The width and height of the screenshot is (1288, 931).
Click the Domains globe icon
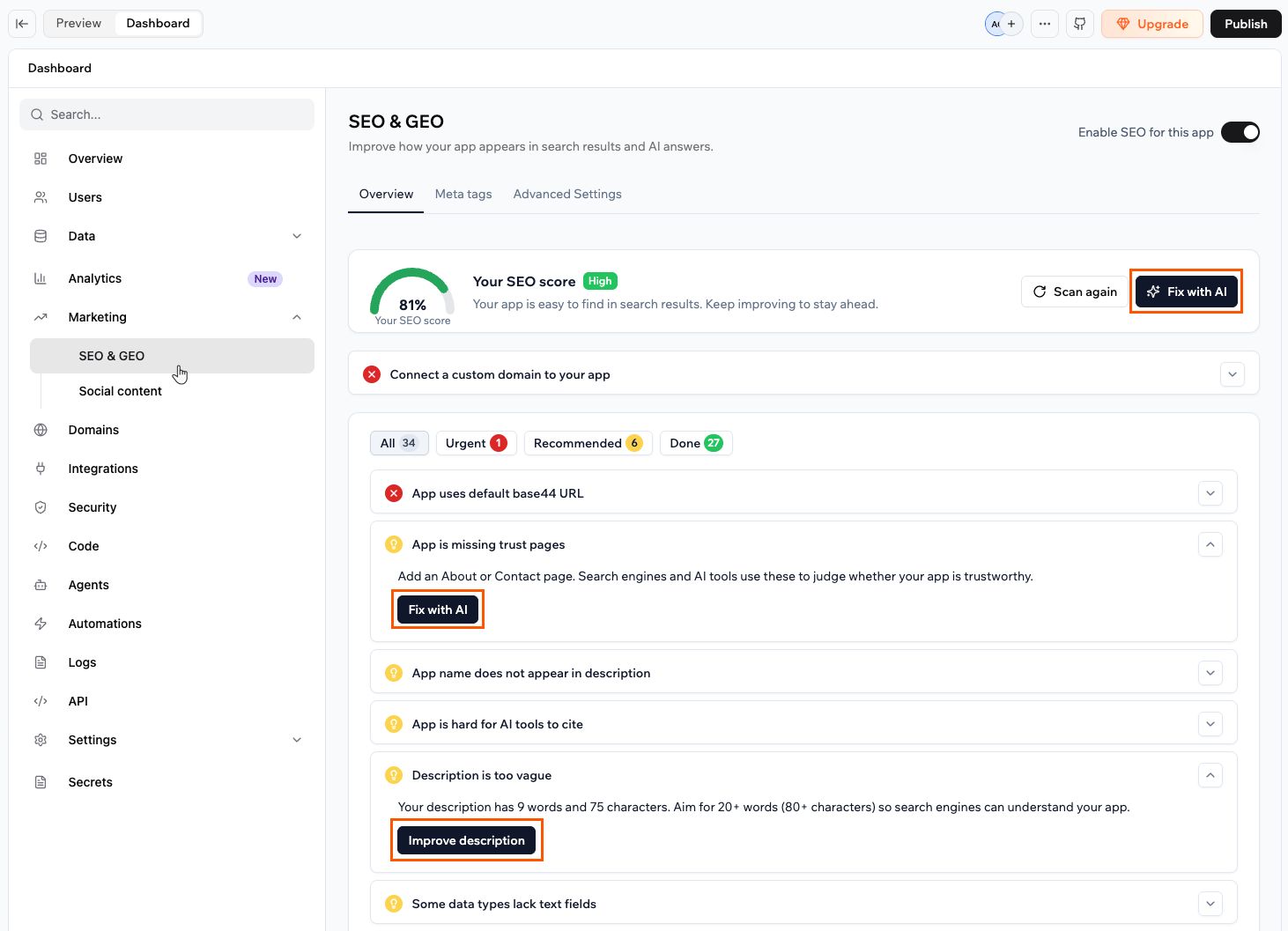[x=41, y=430]
